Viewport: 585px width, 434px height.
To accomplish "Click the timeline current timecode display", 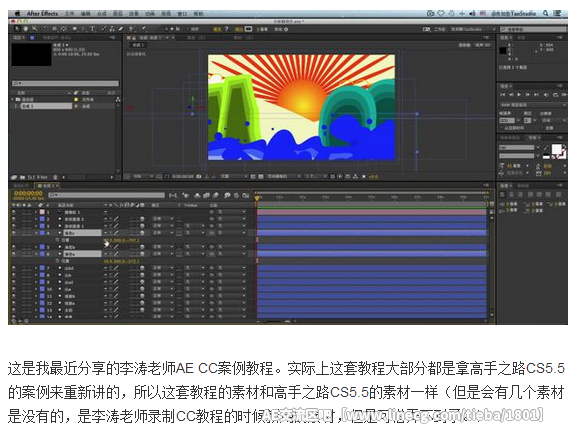I will (x=28, y=193).
